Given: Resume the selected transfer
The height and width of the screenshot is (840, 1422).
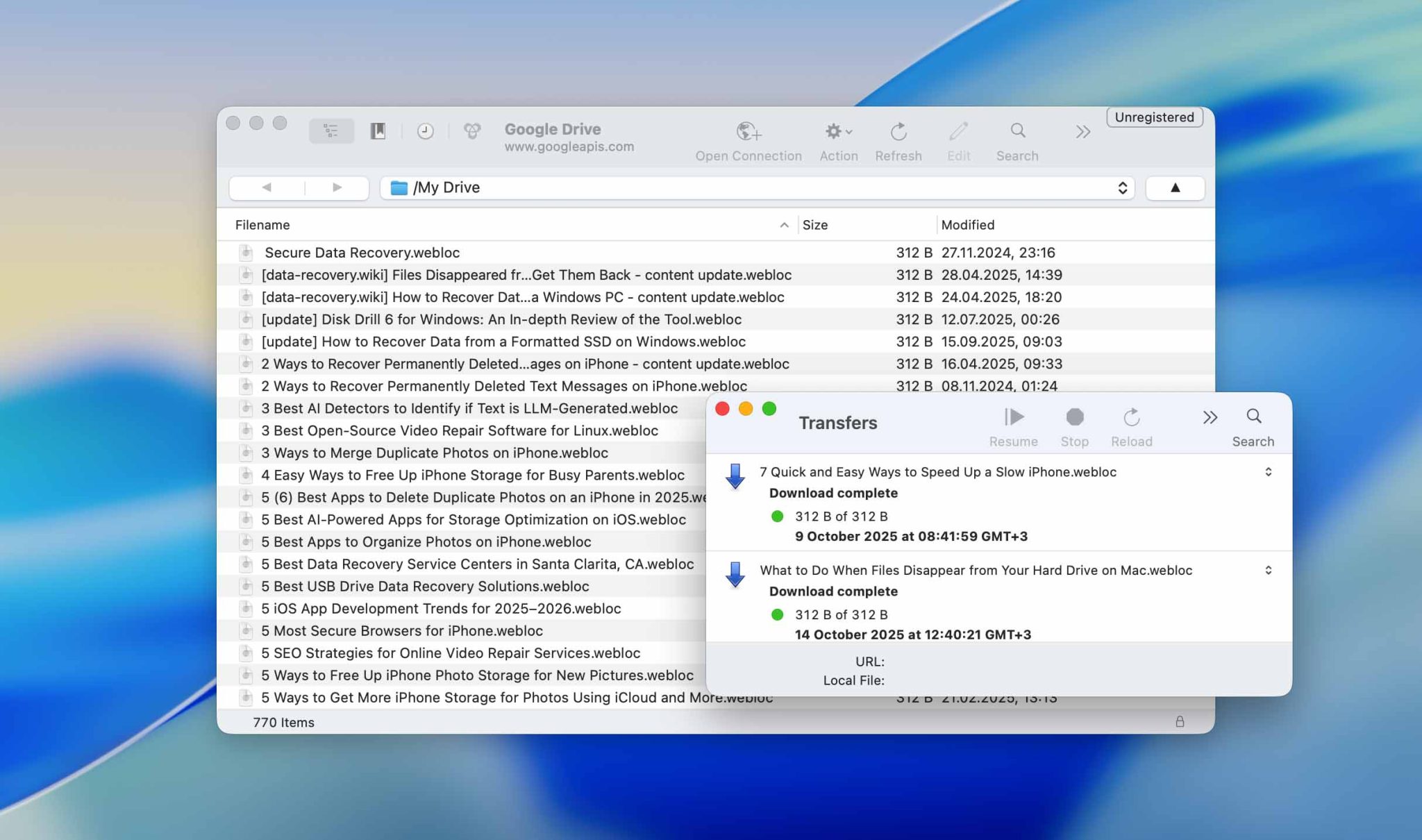Looking at the screenshot, I should pos(1013,418).
